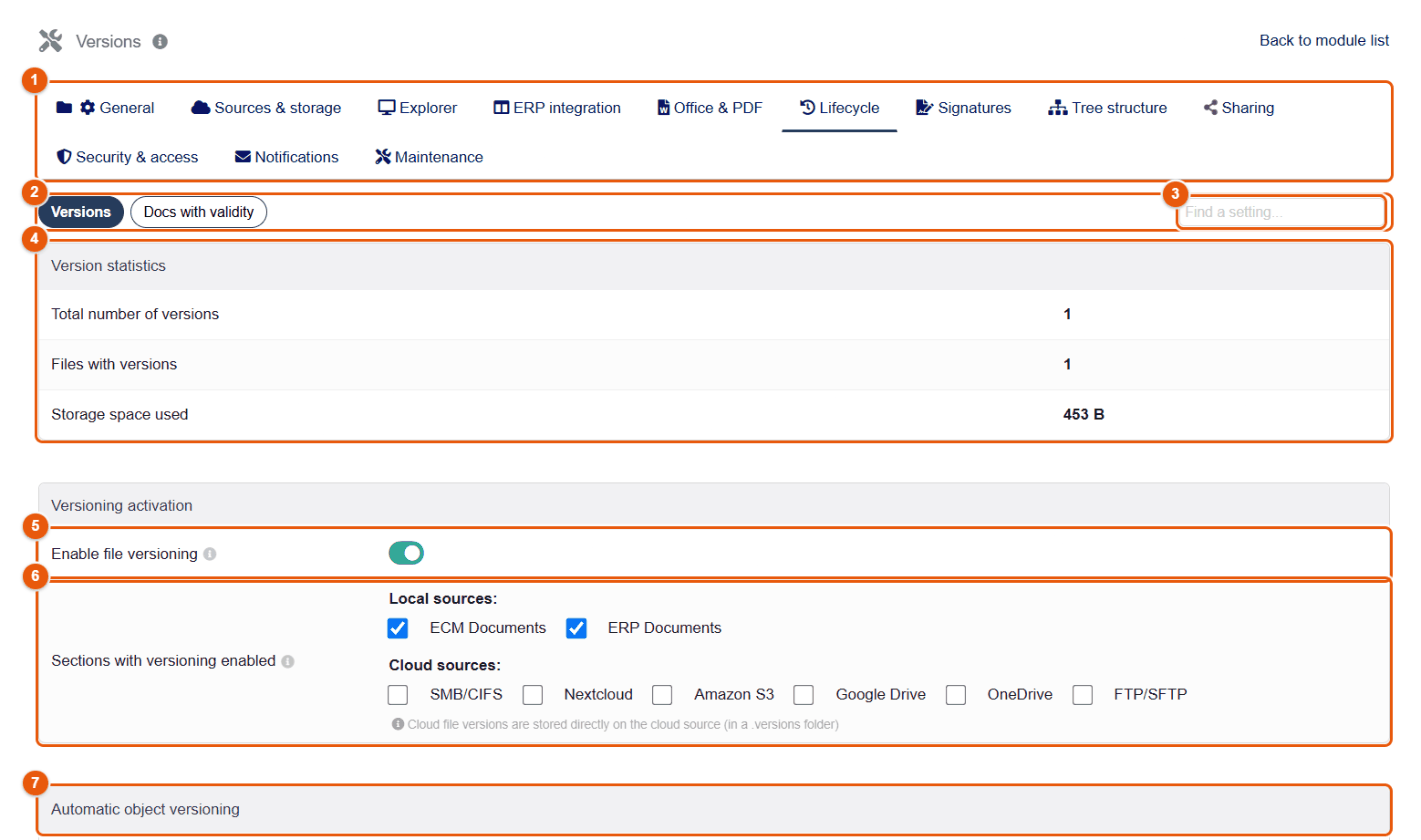Screen dimensions: 1421x840
Task: Check the SMB/CIFS checkbox
Action: 398,694
